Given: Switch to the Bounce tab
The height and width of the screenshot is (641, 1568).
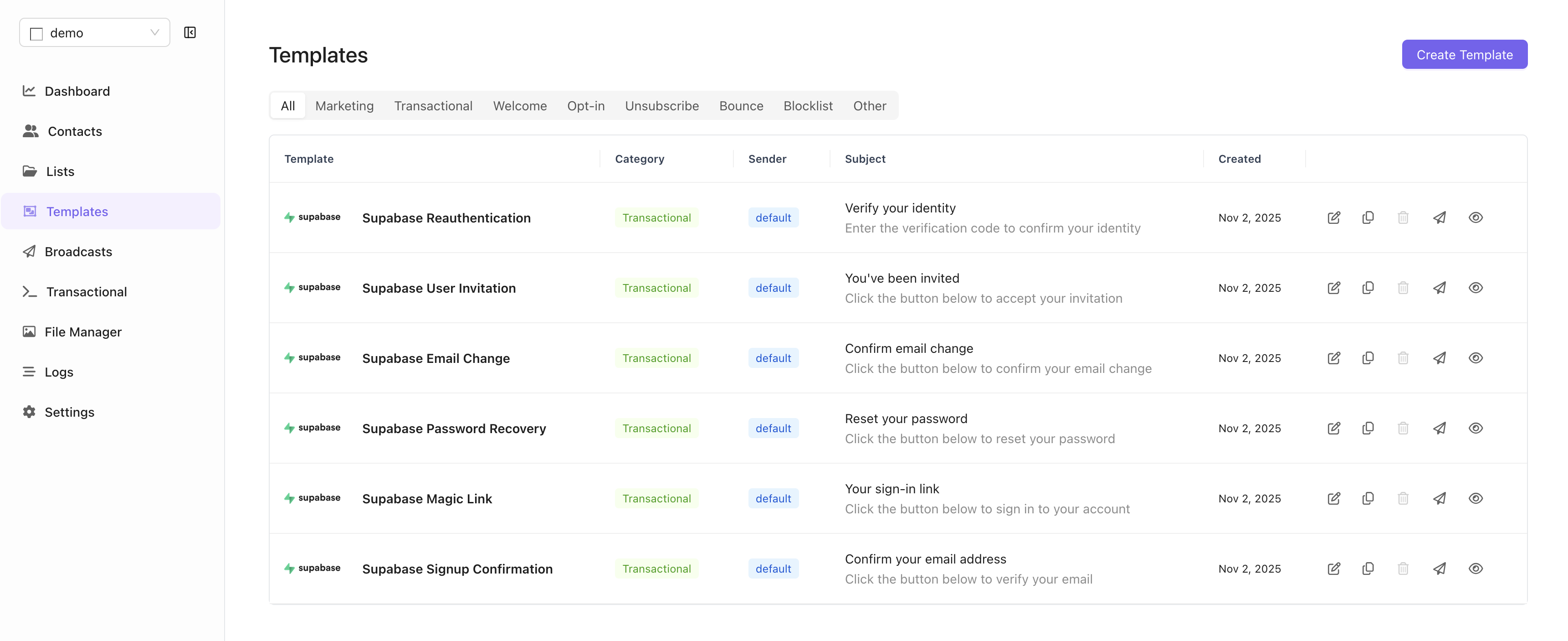Looking at the screenshot, I should click(x=741, y=105).
